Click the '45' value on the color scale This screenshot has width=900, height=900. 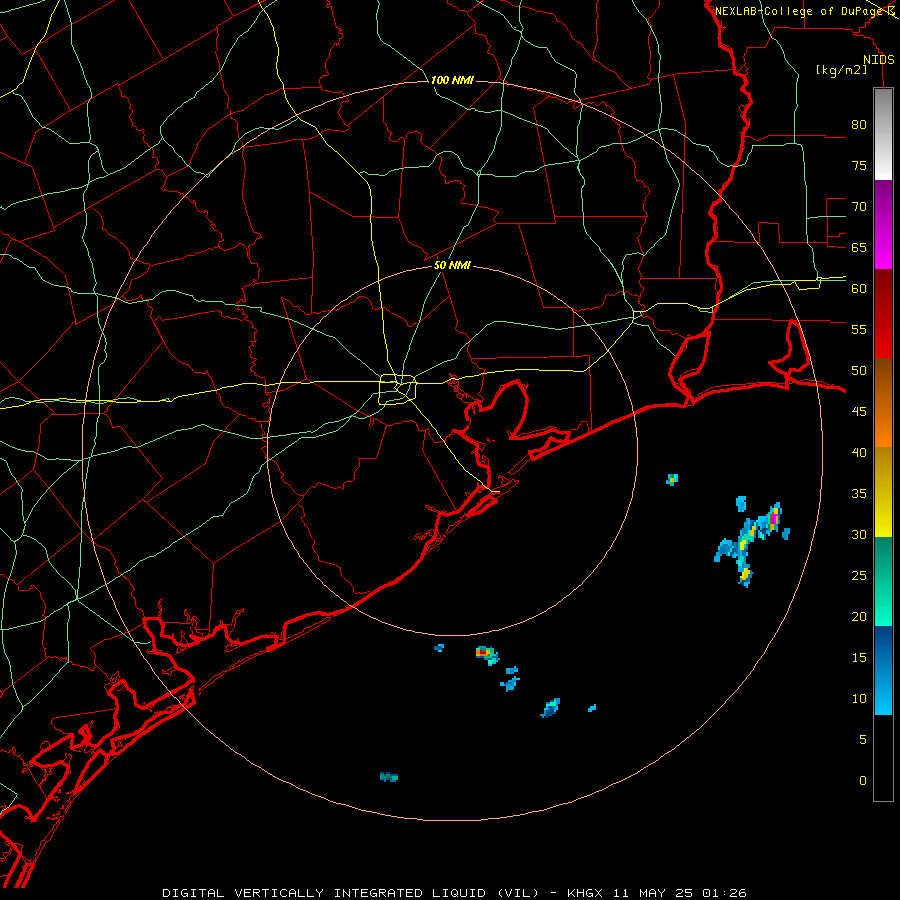(x=859, y=412)
